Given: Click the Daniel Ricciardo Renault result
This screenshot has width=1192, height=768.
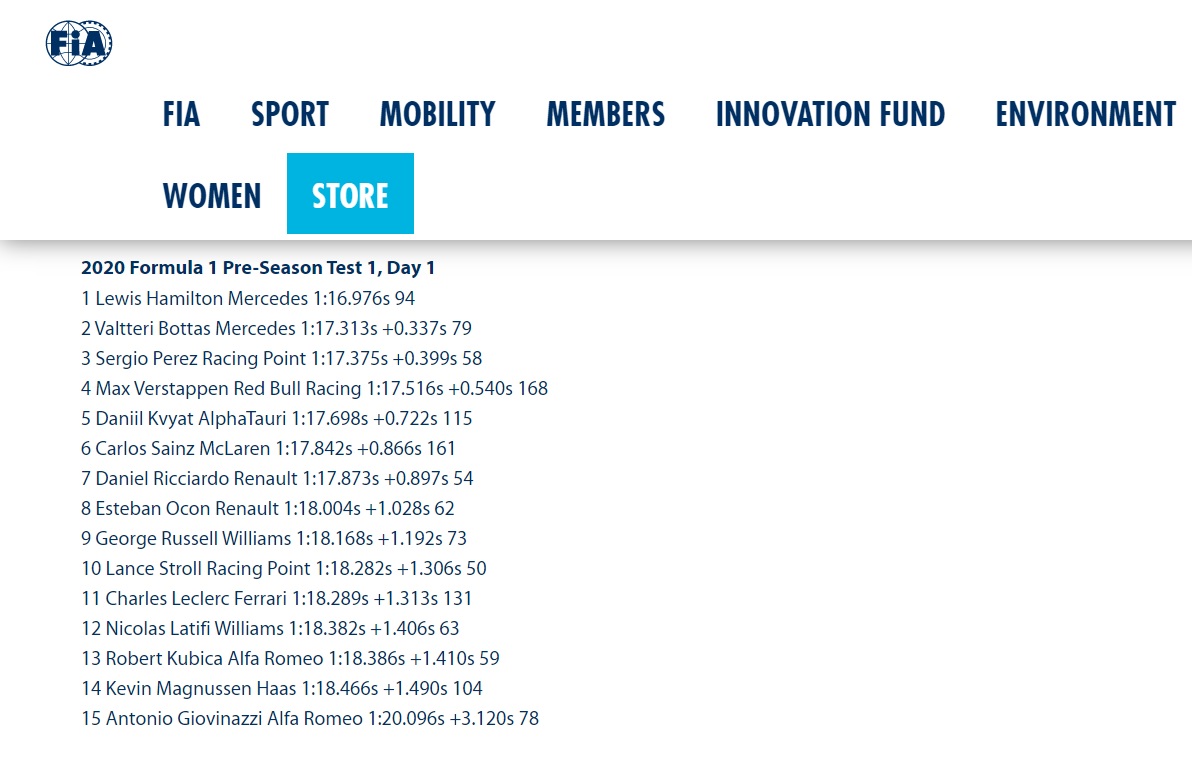Looking at the screenshot, I should pyautogui.click(x=277, y=478).
